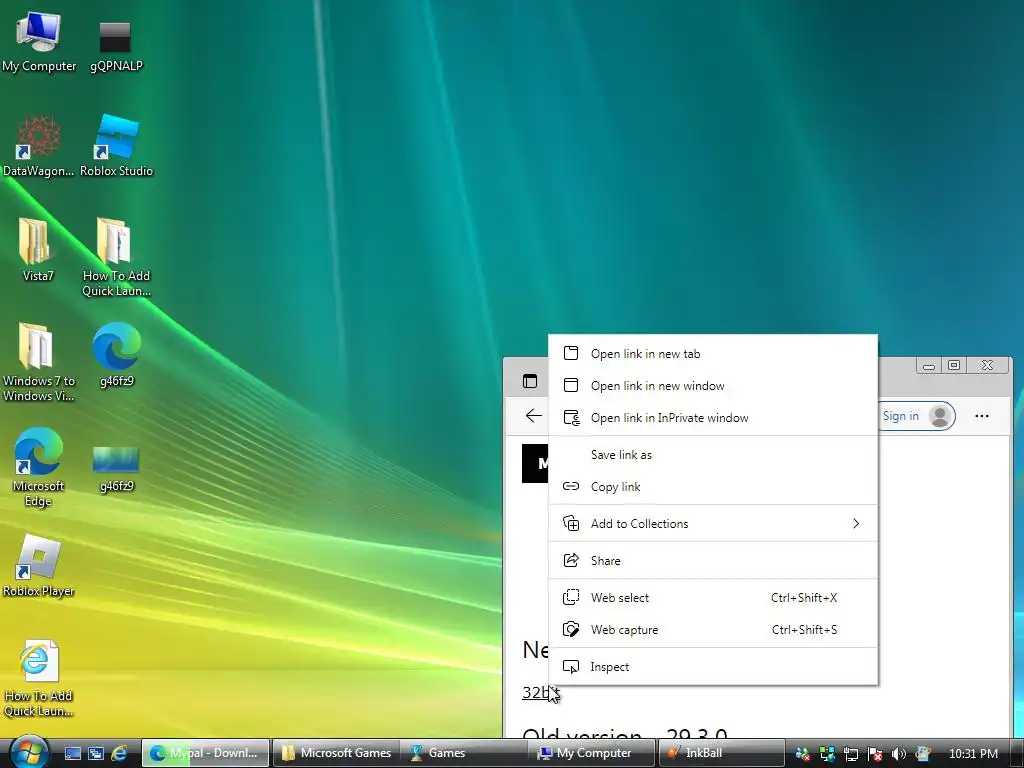Launch Internet Explorer from quick launch
Viewport: 1024px width, 768px height.
(119, 754)
